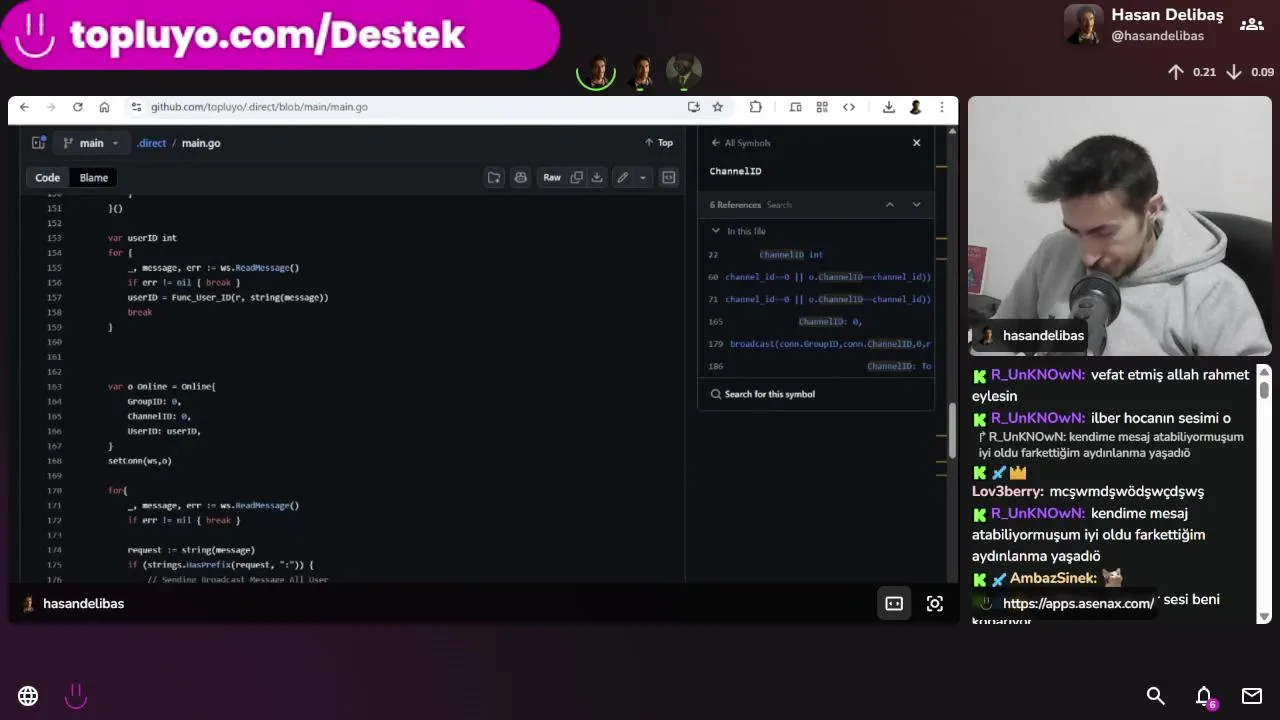Screen dimensions: 1280x720
Task: View the Raw file
Action: tap(552, 178)
